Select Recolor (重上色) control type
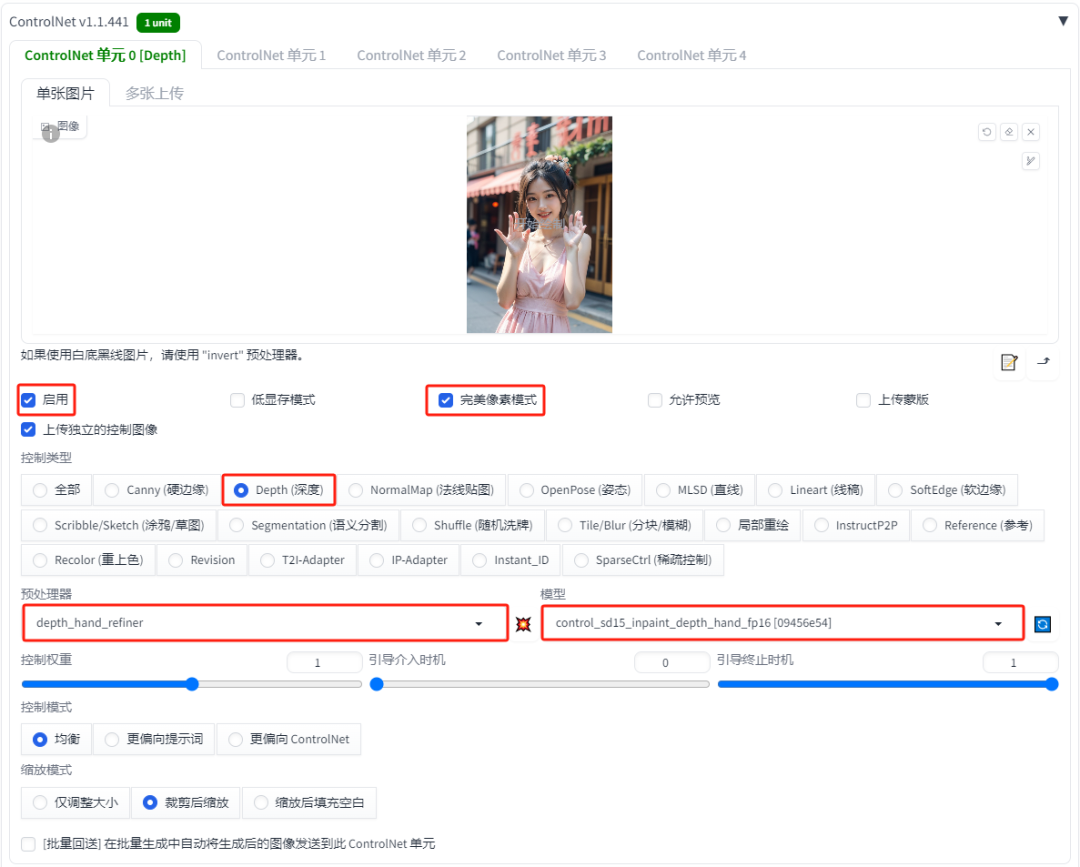1080x867 pixels. 88,561
